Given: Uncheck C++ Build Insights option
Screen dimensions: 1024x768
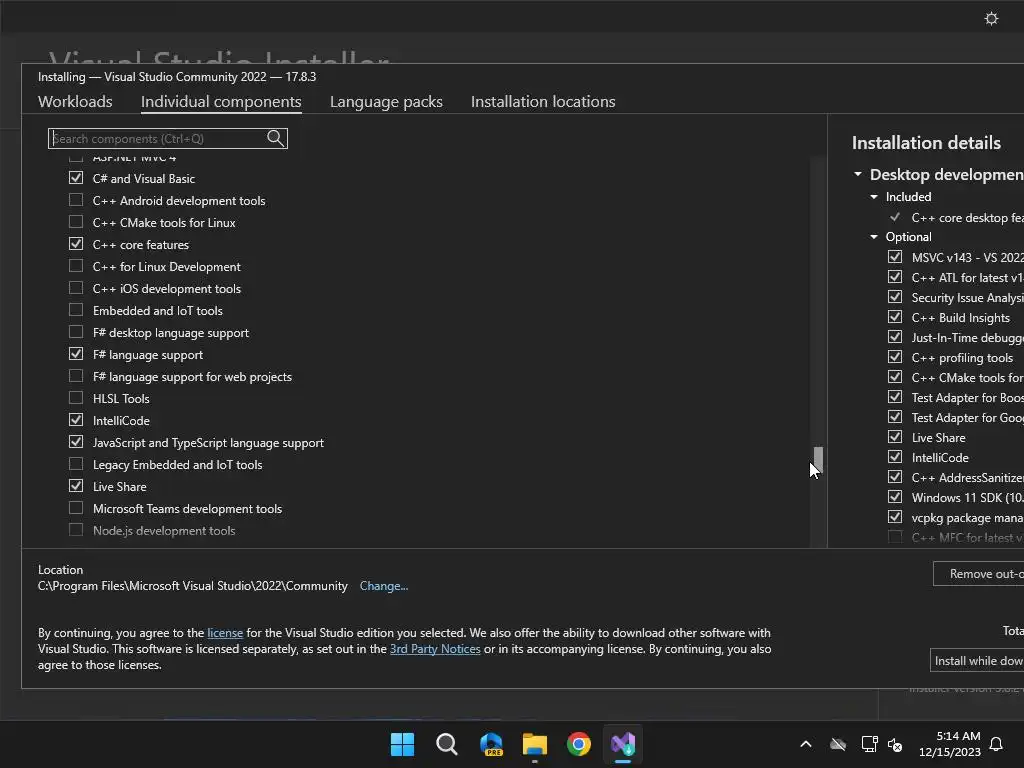Looking at the screenshot, I should point(895,317).
